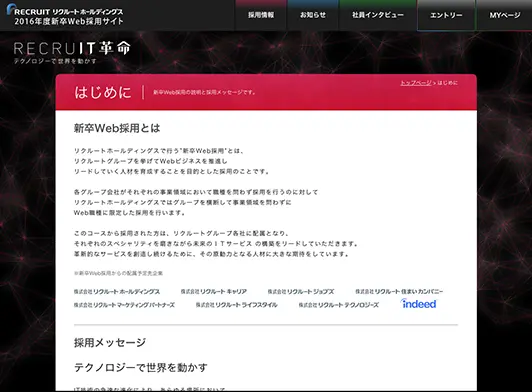The height and width of the screenshot is (392, 532).
Task: Click the 採用メッセージ heading
Action: point(110,342)
